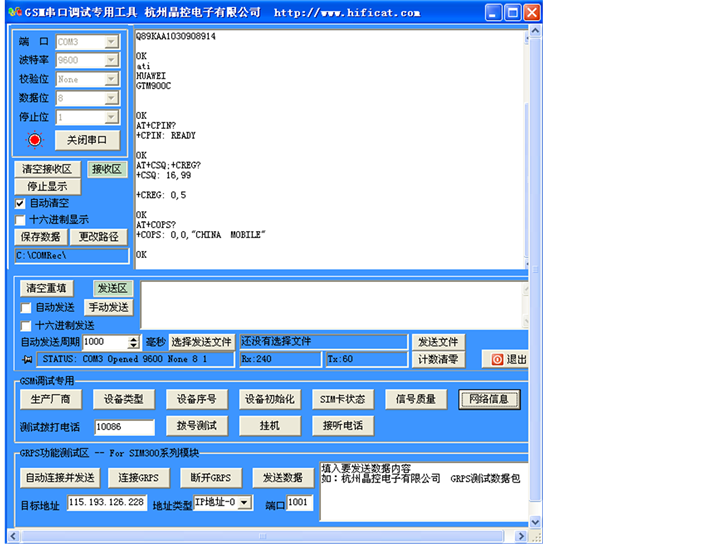The image size is (722, 544).
Task: Enable 十六进制显示 hex display checkbox
Action: coord(20,220)
